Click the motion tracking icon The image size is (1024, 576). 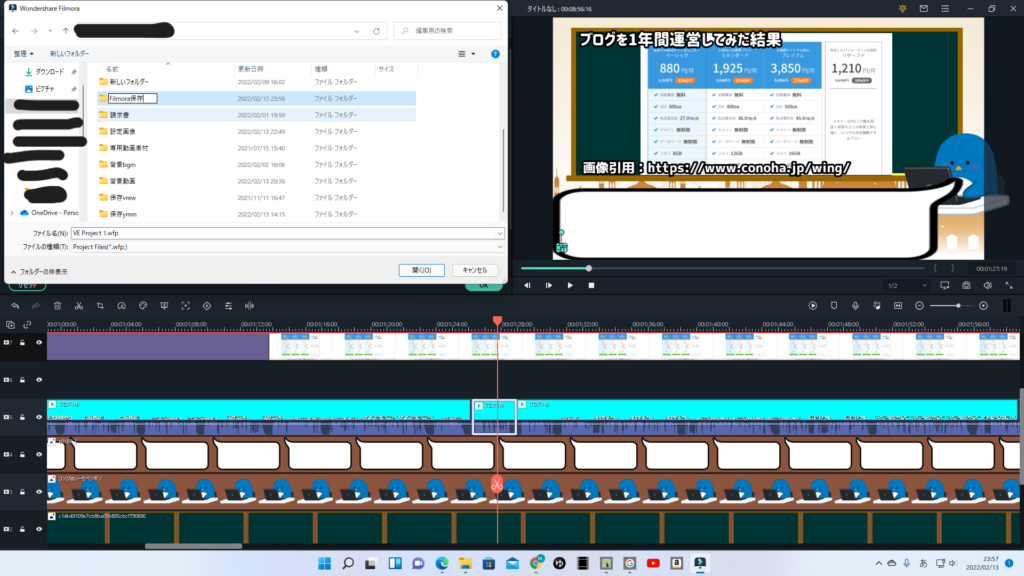(x=185, y=306)
